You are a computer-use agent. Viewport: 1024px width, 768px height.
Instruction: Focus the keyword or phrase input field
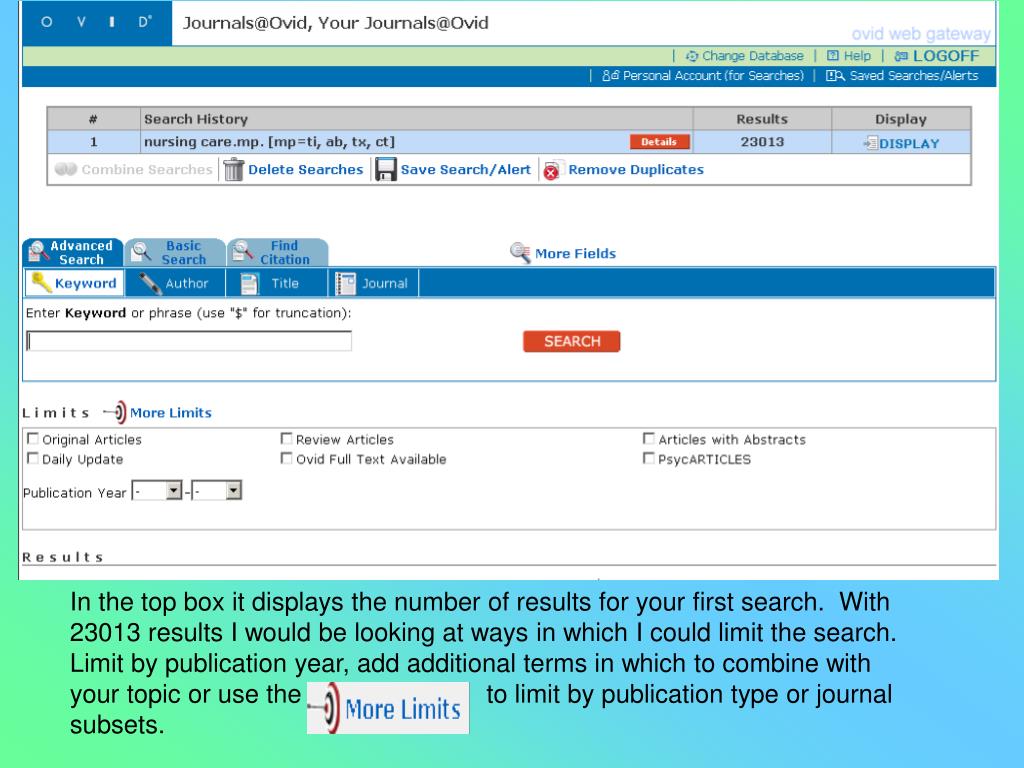pos(189,341)
